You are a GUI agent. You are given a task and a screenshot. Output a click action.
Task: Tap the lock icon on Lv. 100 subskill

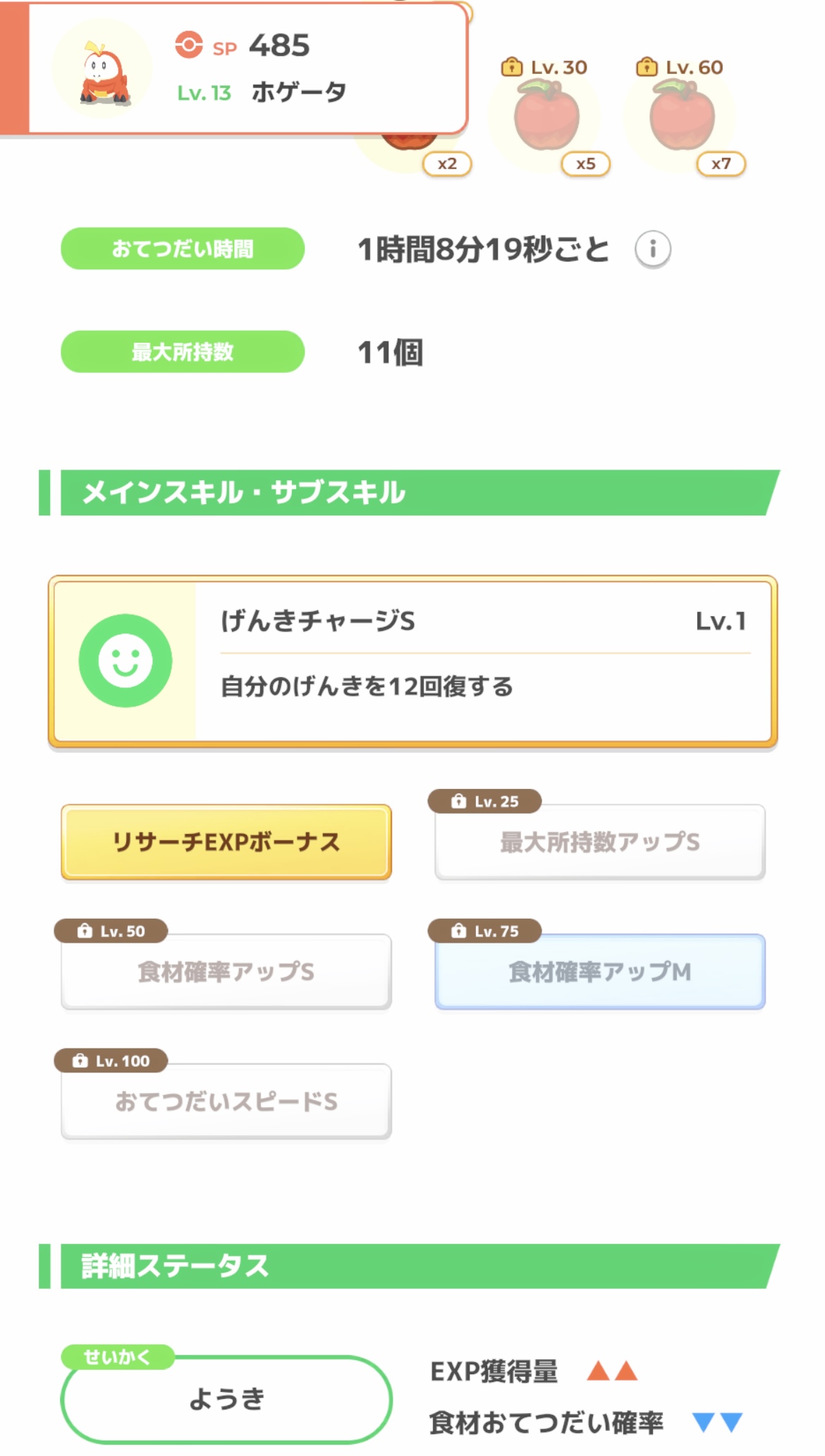(x=80, y=1060)
